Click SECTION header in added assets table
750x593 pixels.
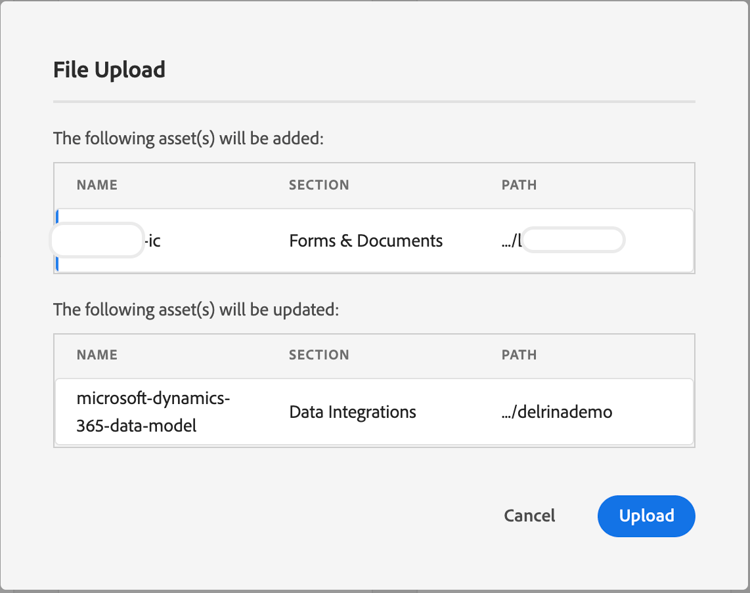click(319, 185)
